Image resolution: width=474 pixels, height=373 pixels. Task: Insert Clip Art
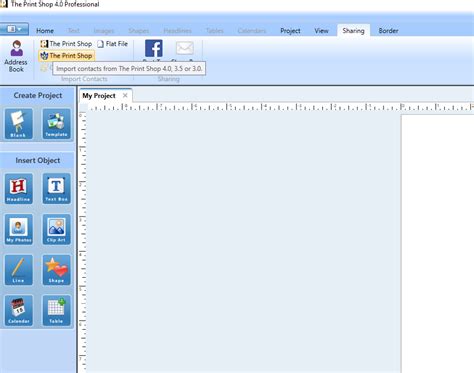pyautogui.click(x=57, y=229)
